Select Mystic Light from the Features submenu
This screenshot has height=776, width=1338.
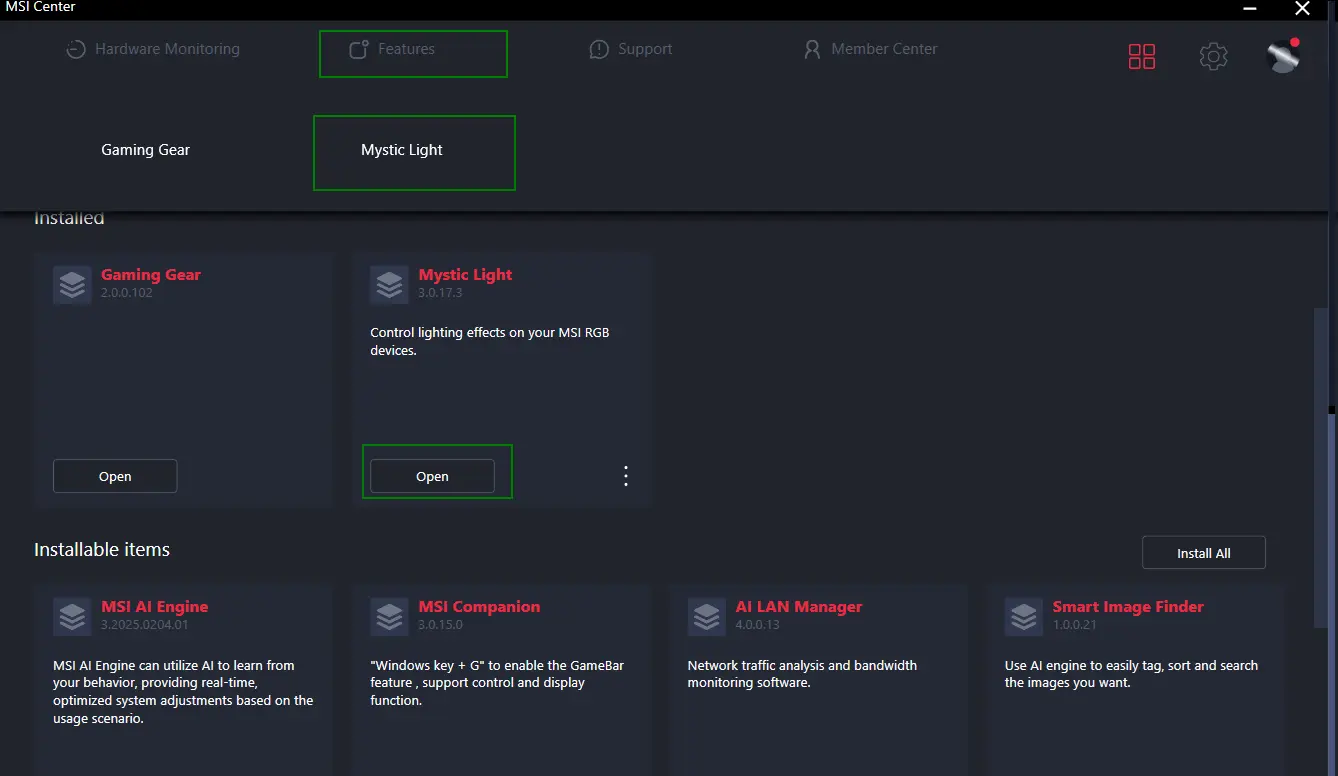click(402, 150)
